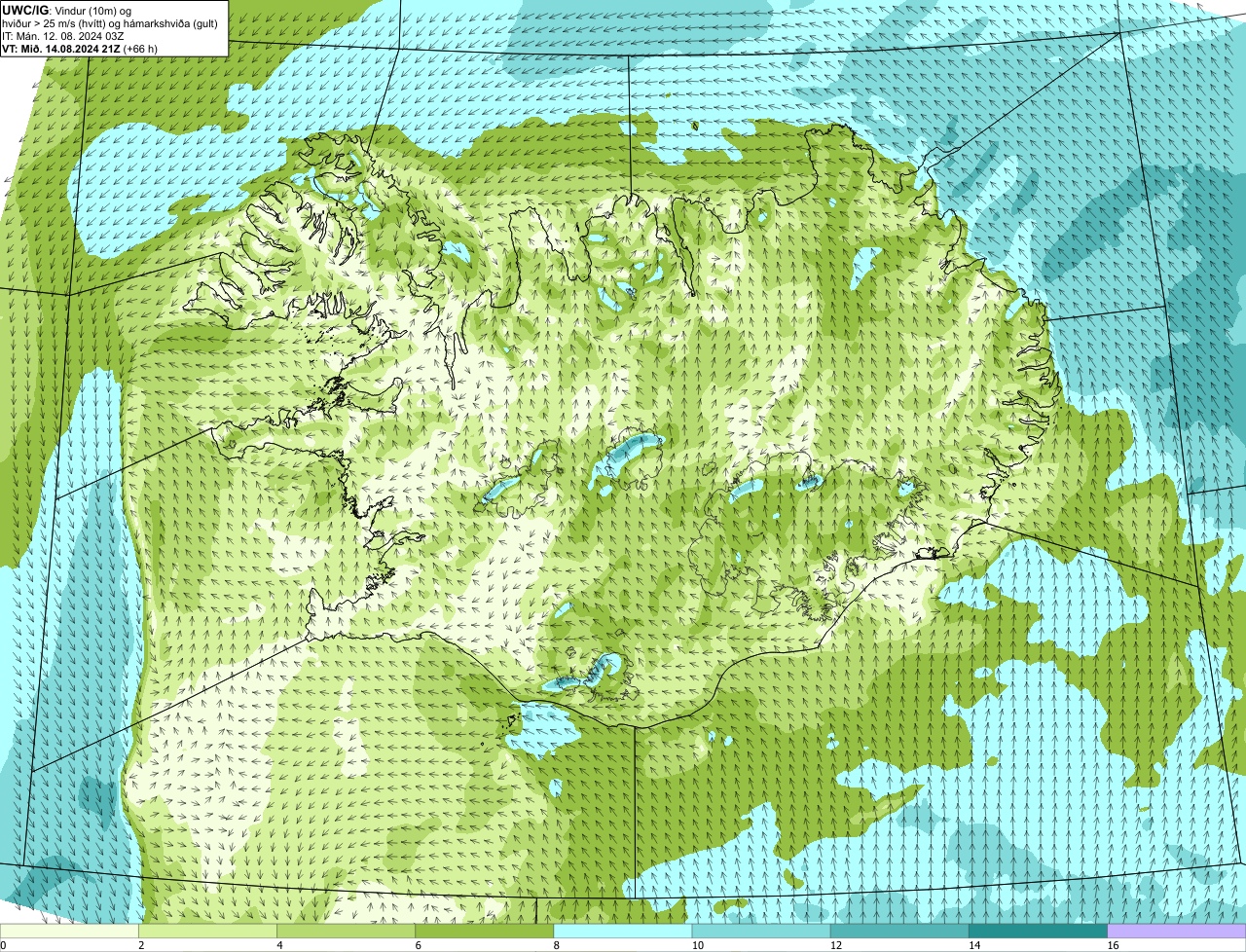1246x952 pixels.
Task: Pick the 12–14 m/s teal legend swatch
Action: coord(899,932)
